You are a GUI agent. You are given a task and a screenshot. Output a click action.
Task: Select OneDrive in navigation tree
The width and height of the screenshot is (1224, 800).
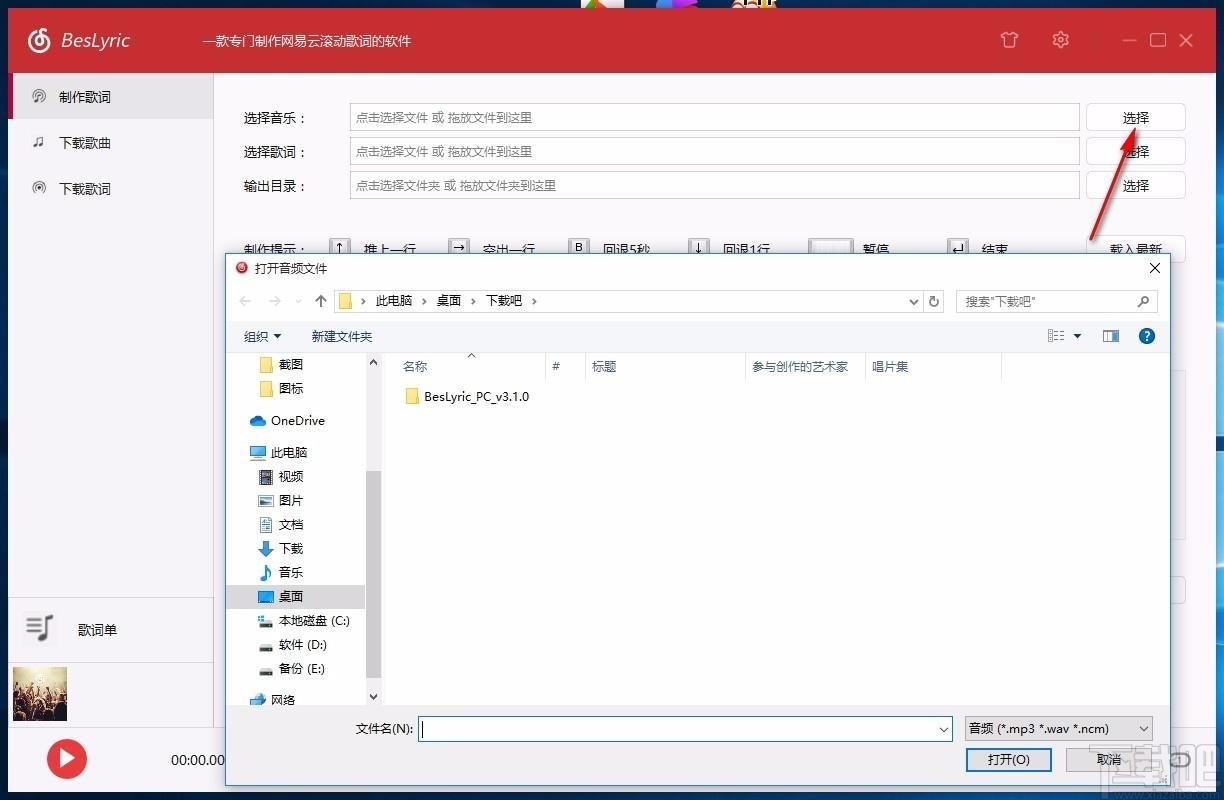tap(298, 421)
